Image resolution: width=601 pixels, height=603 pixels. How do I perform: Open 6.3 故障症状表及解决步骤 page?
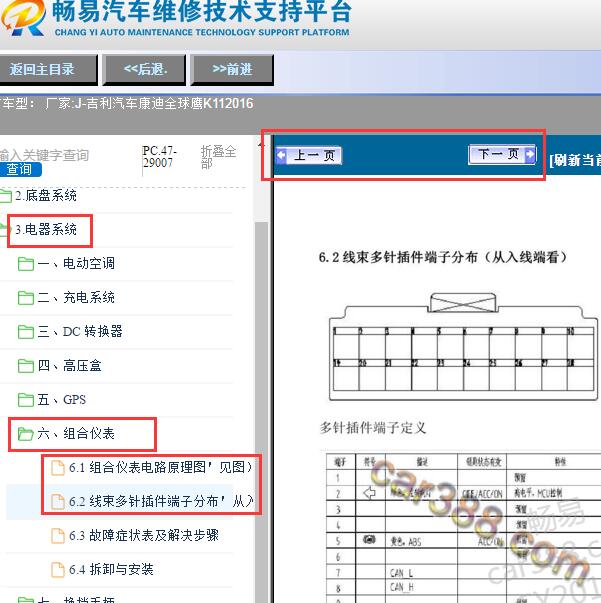144,535
